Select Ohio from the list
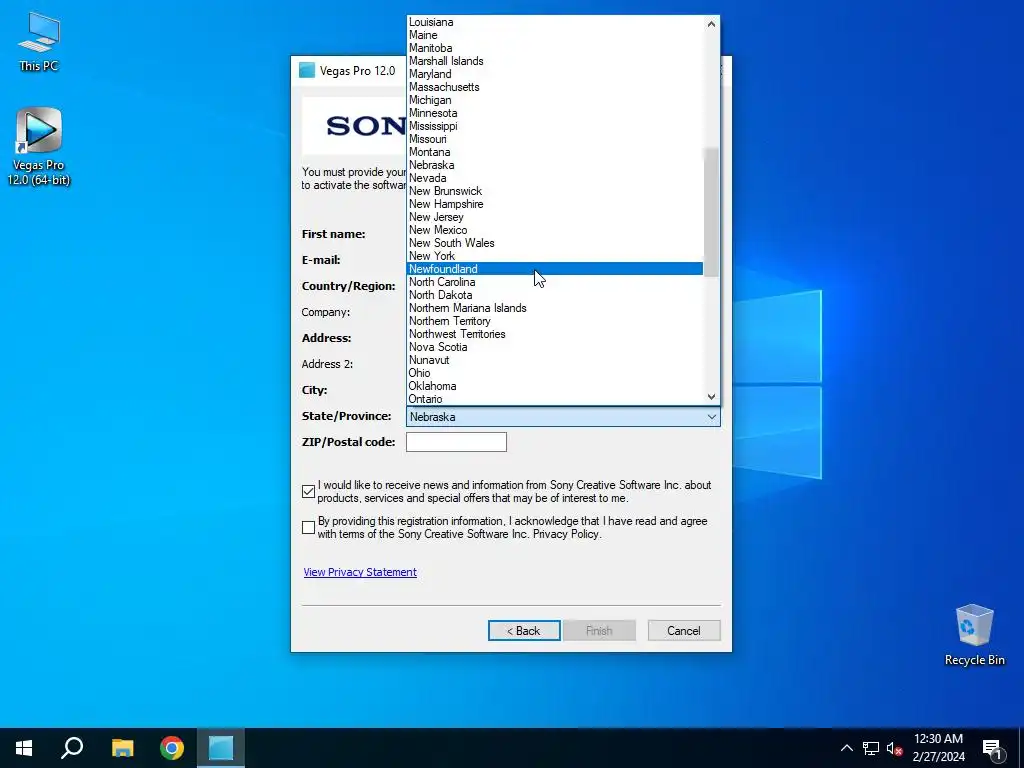1024x768 pixels. (x=554, y=373)
